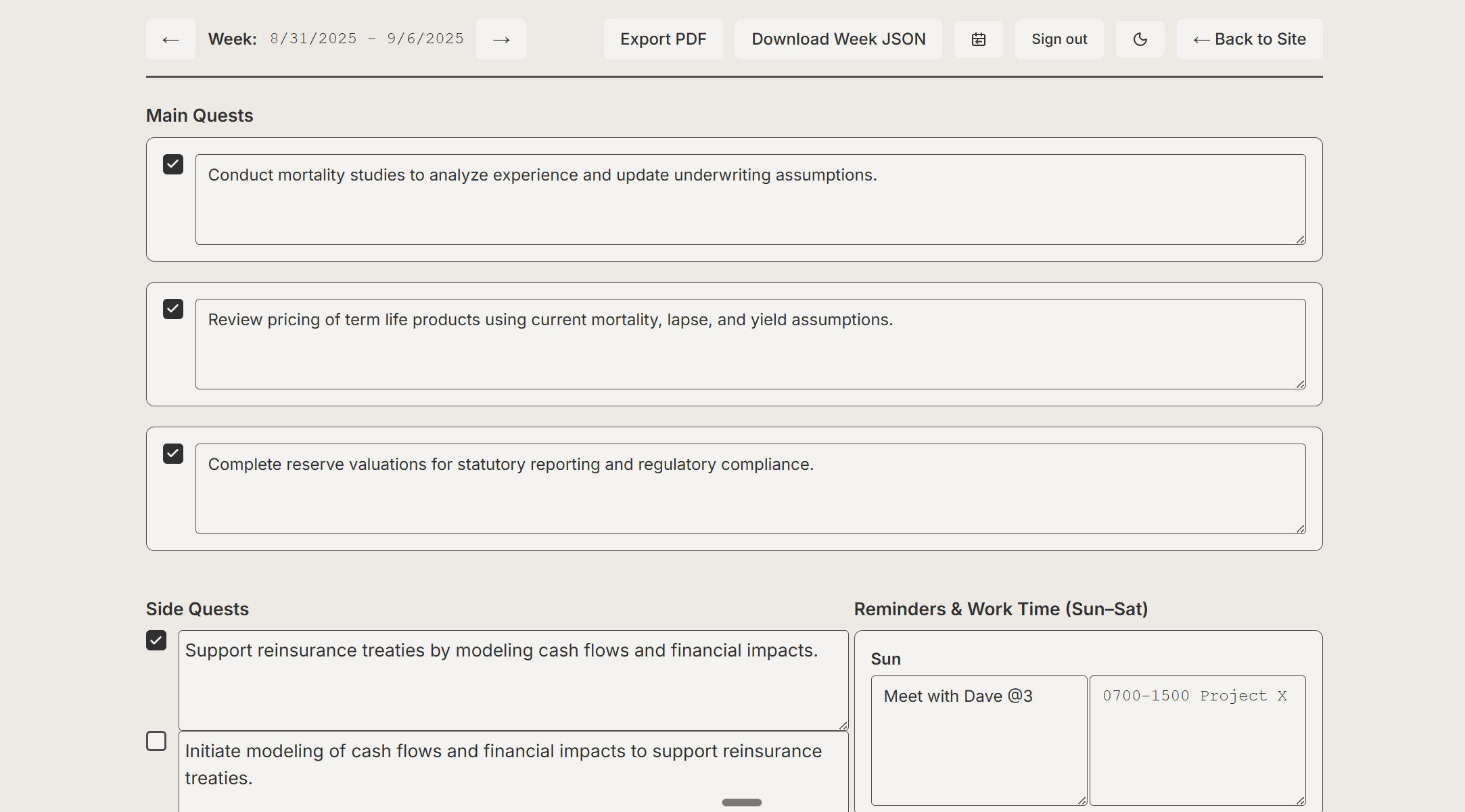Toggle dark mode moon icon

coord(1140,39)
